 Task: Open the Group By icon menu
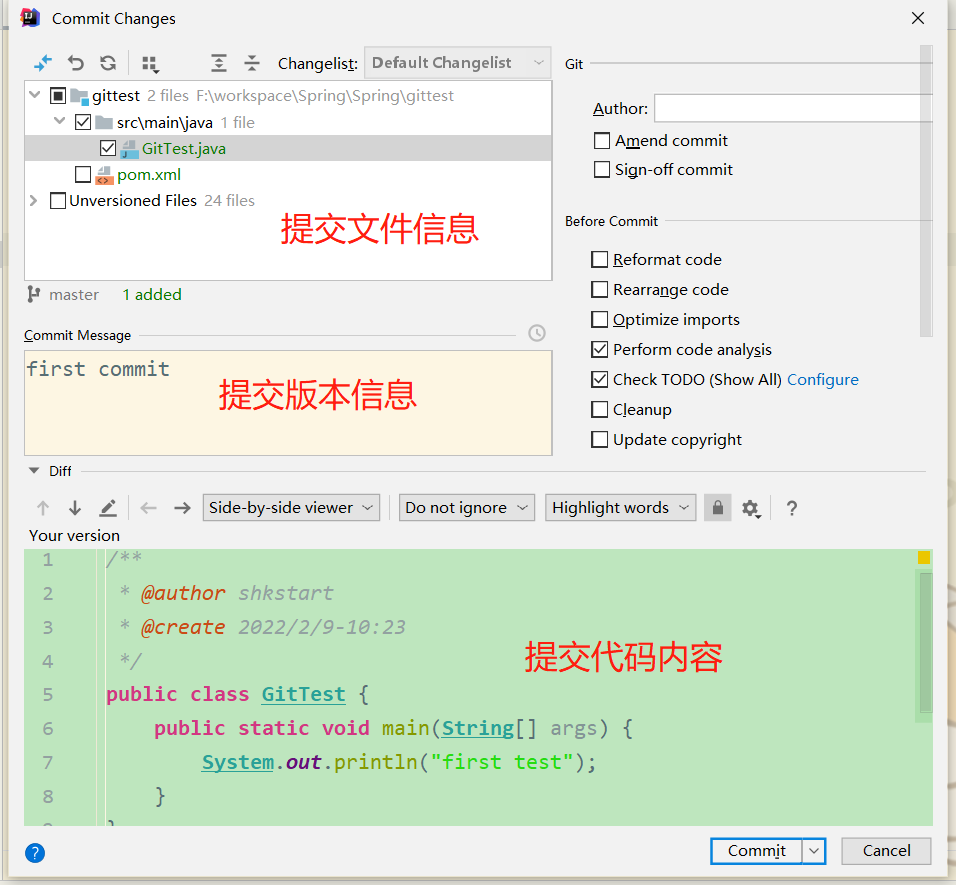pyautogui.click(x=150, y=64)
